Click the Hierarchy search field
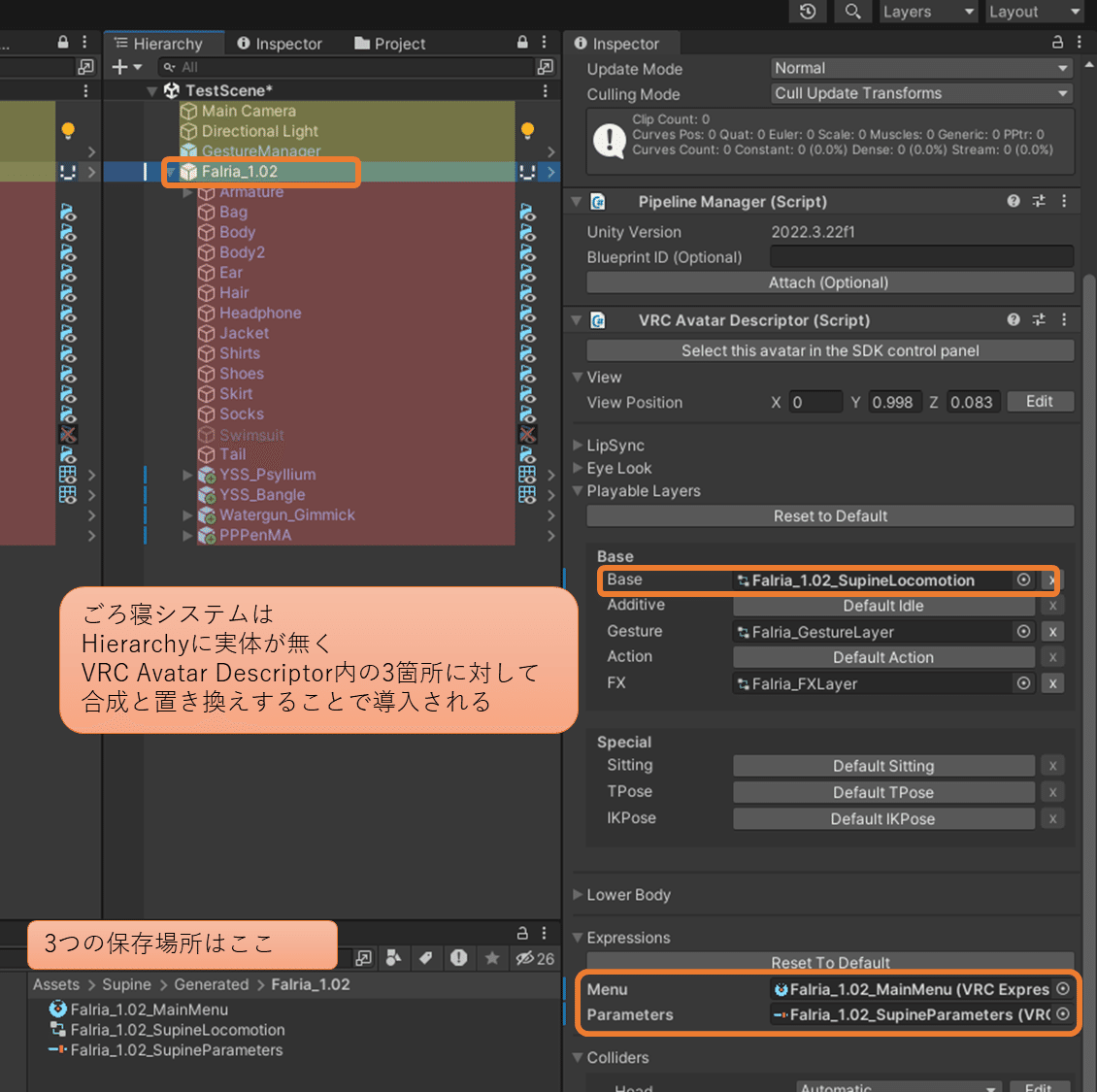1097x1092 pixels. point(346,67)
